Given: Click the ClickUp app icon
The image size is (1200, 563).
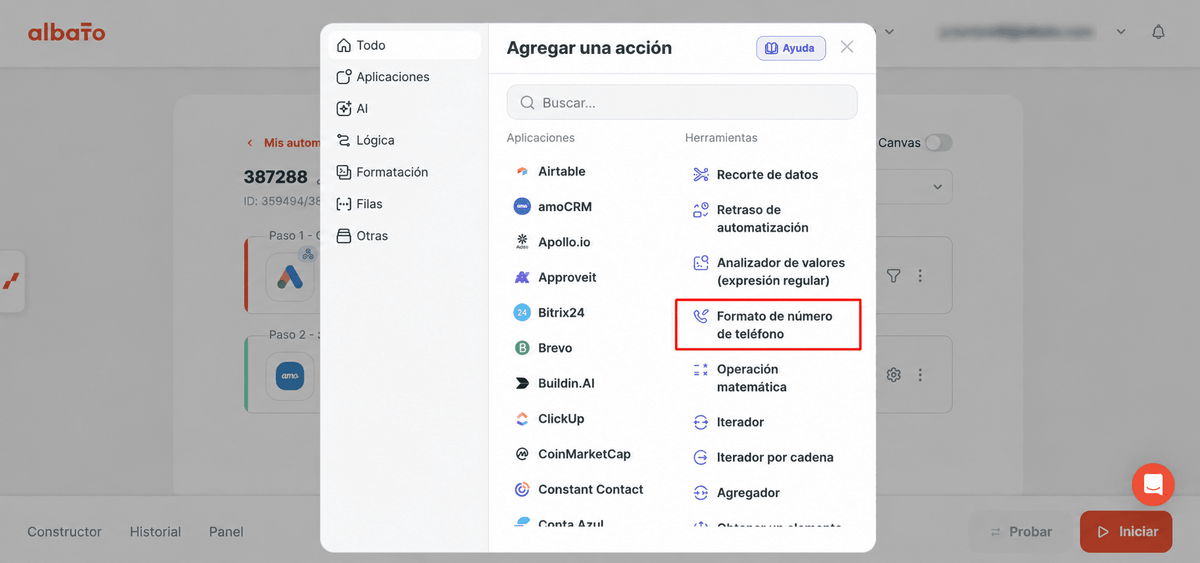Looking at the screenshot, I should coord(522,419).
